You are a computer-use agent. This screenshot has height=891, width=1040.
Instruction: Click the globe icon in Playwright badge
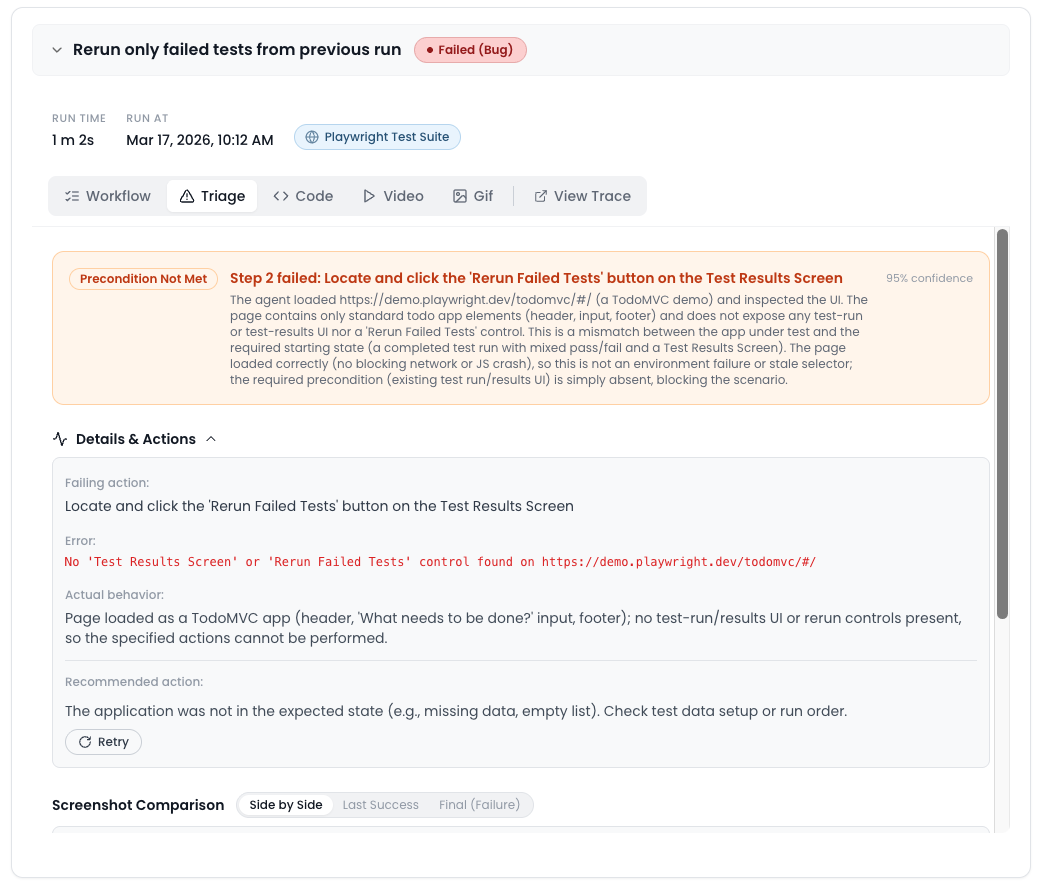312,137
